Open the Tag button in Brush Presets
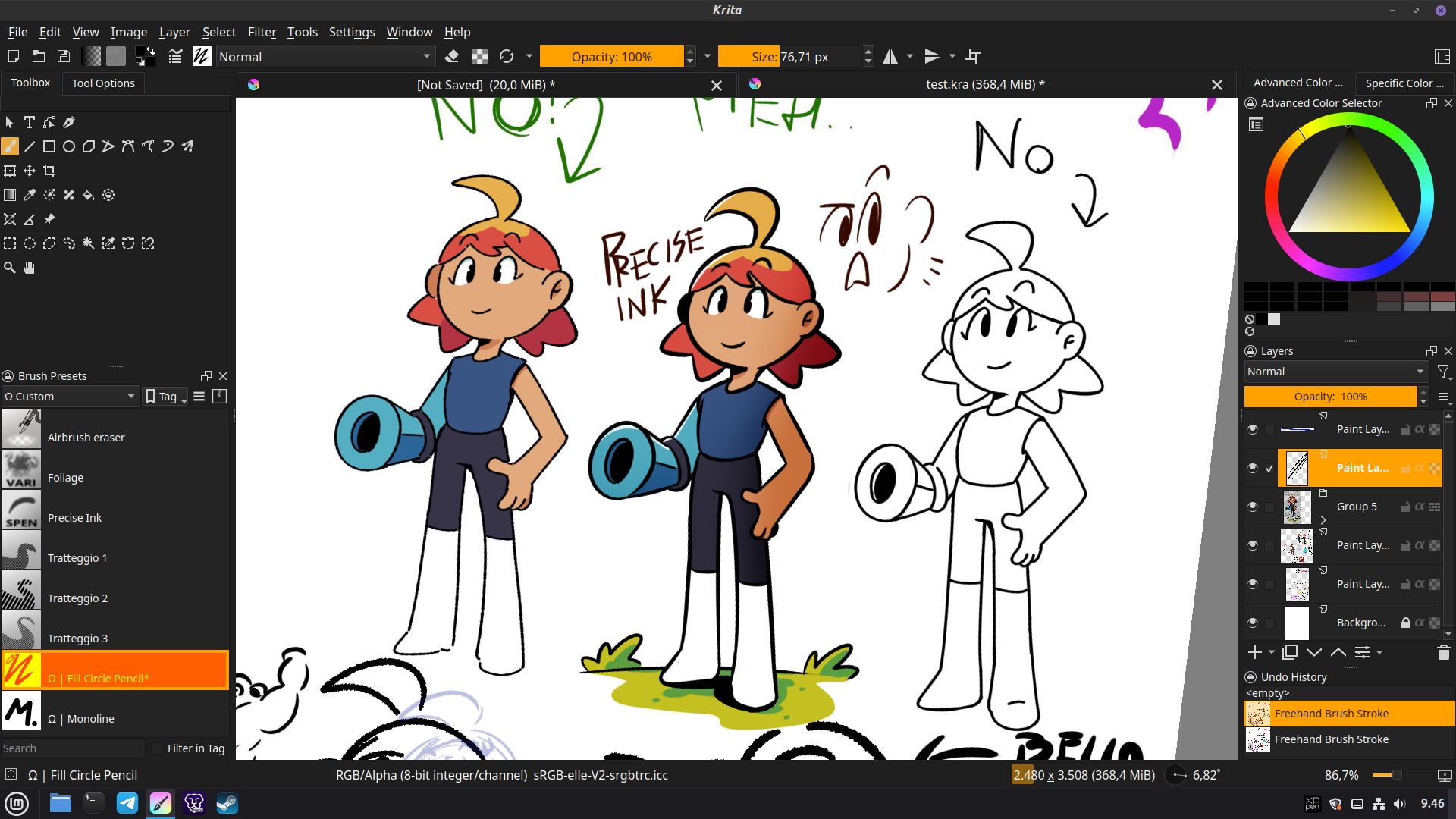The width and height of the screenshot is (1456, 819). pyautogui.click(x=165, y=397)
